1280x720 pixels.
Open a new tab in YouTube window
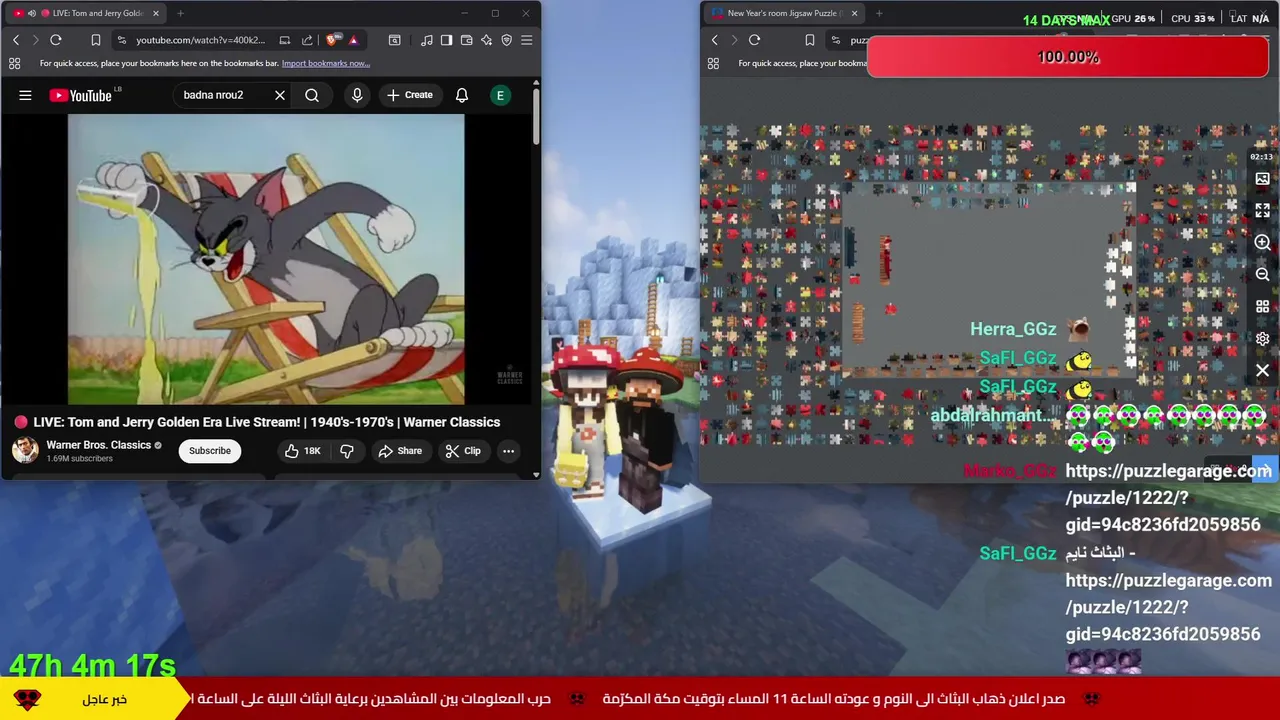click(x=180, y=13)
